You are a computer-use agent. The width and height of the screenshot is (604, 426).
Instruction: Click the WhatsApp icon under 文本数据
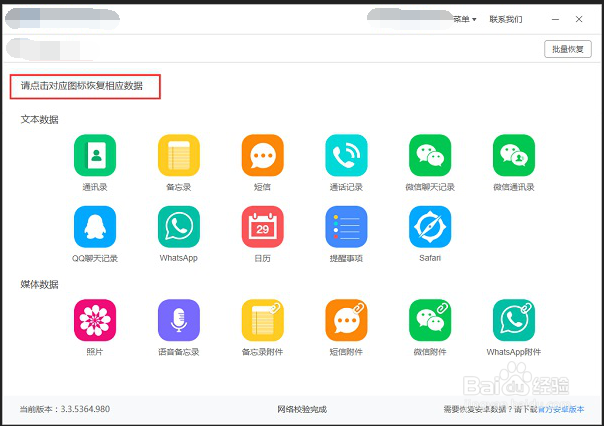pos(179,226)
